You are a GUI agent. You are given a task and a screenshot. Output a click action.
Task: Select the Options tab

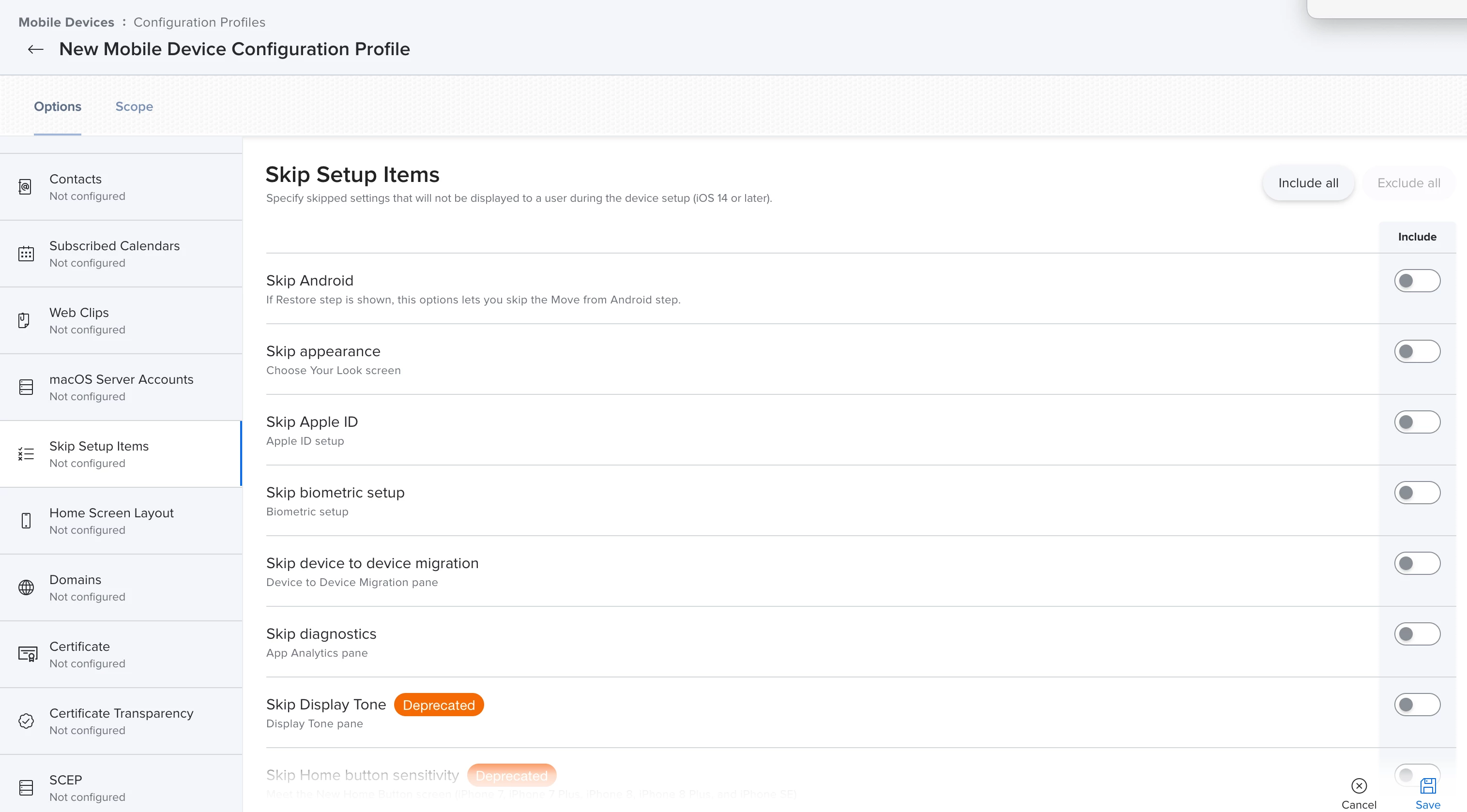tap(58, 106)
